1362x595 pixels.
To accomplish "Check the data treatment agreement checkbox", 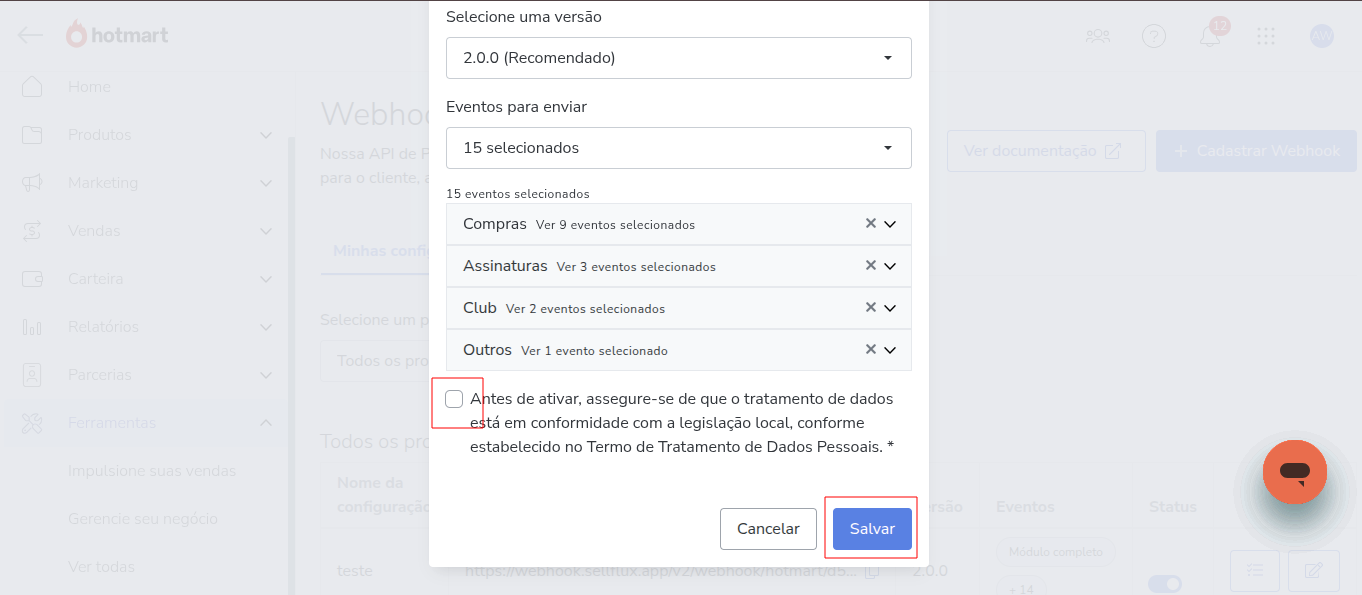I will 454,399.
